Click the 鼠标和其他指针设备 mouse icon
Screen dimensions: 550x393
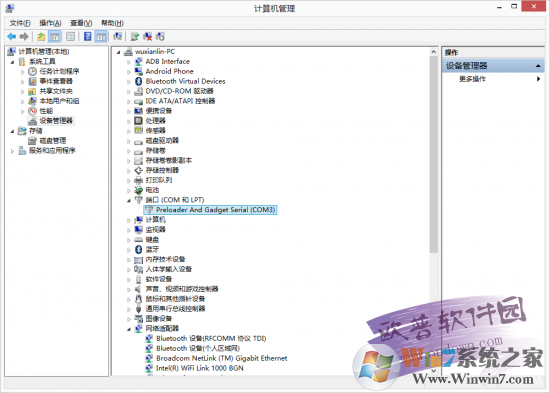pos(139,299)
